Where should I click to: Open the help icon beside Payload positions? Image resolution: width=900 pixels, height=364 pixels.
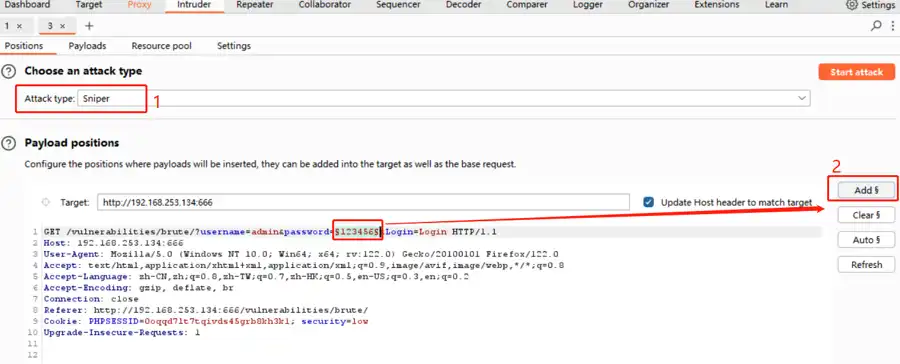point(8,144)
